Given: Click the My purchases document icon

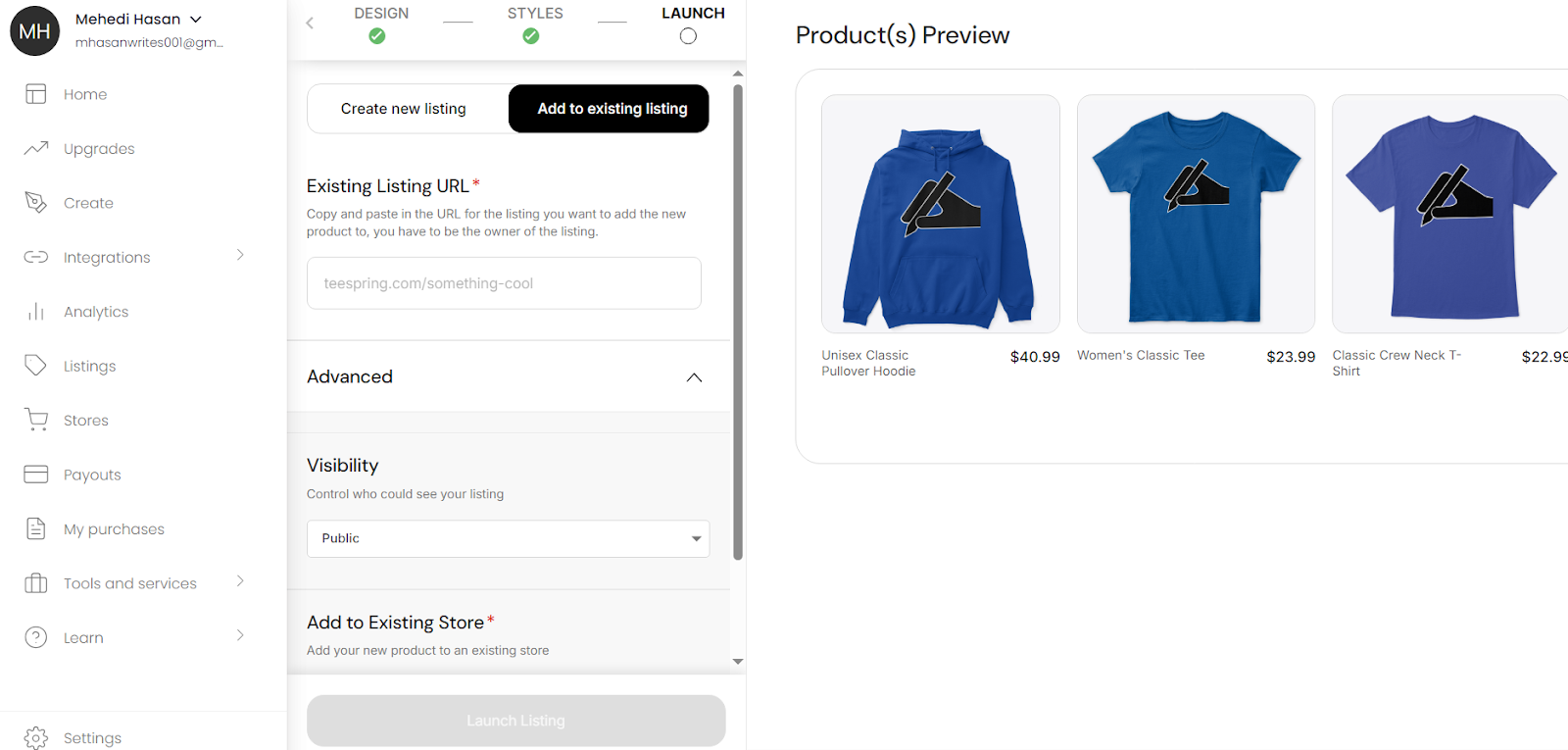Looking at the screenshot, I should tap(36, 528).
